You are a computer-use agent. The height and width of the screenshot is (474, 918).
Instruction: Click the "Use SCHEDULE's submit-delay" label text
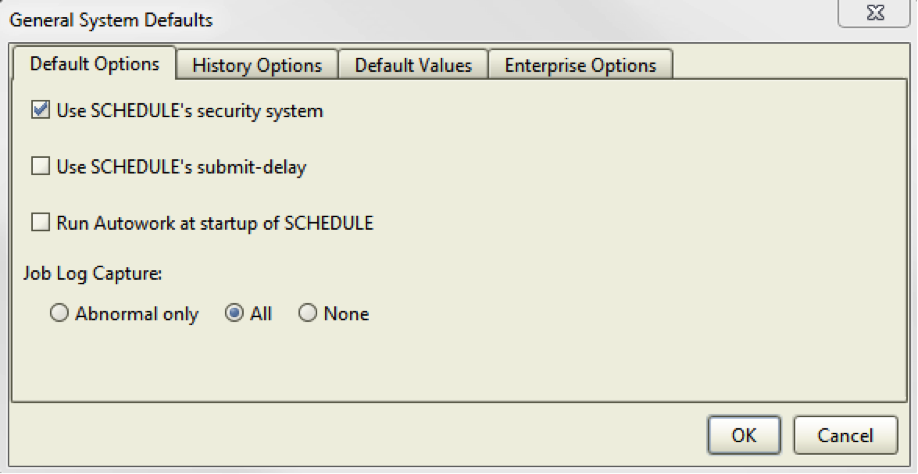click(x=181, y=167)
